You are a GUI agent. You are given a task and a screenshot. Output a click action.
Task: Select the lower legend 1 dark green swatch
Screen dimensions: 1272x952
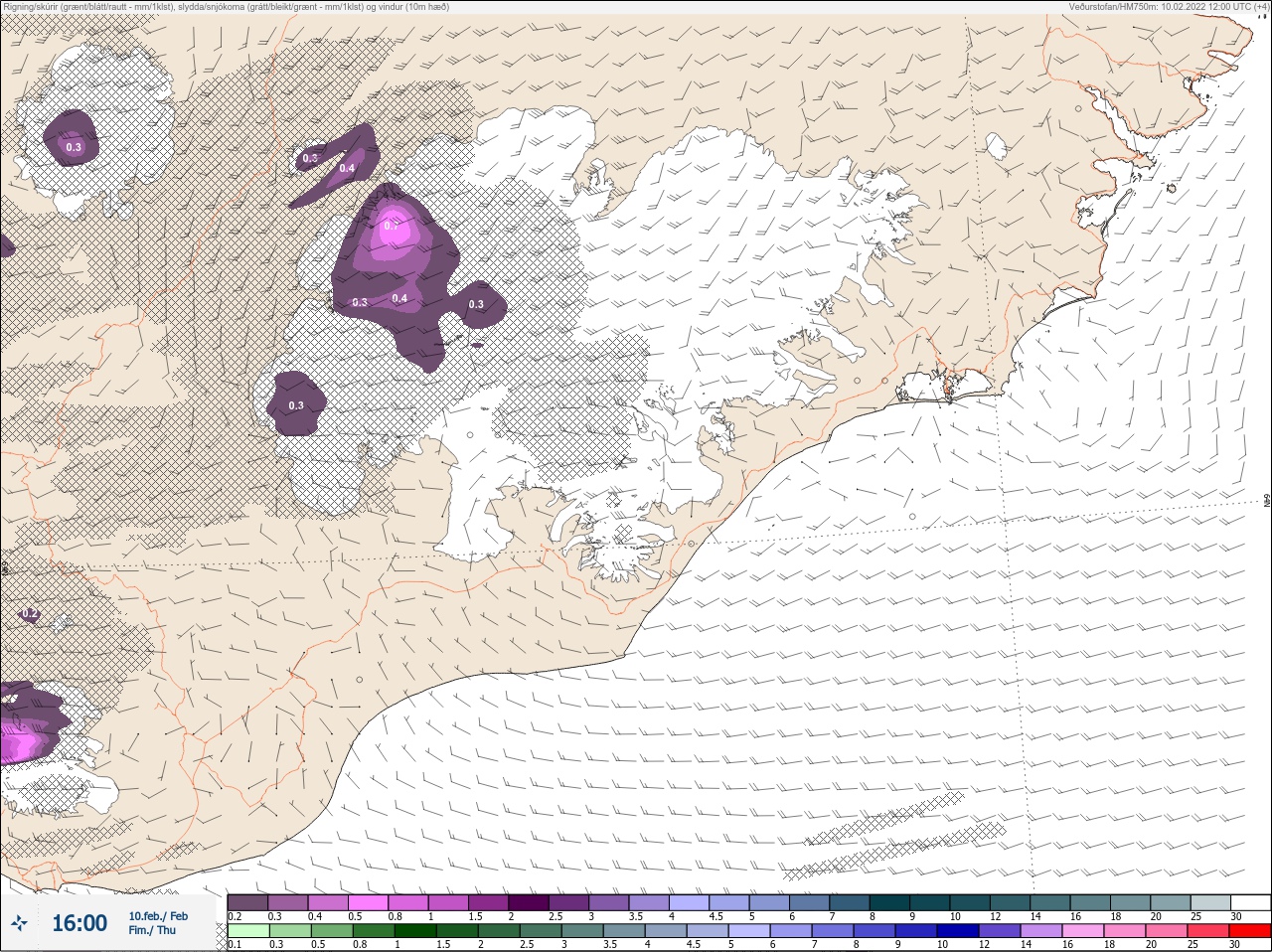[414, 931]
